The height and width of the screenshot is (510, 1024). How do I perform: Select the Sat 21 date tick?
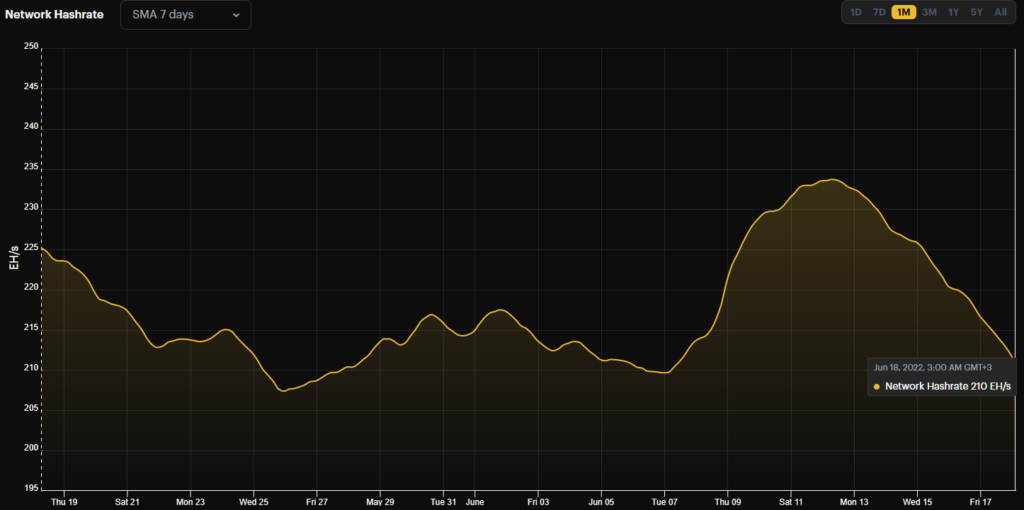pyautogui.click(x=127, y=501)
